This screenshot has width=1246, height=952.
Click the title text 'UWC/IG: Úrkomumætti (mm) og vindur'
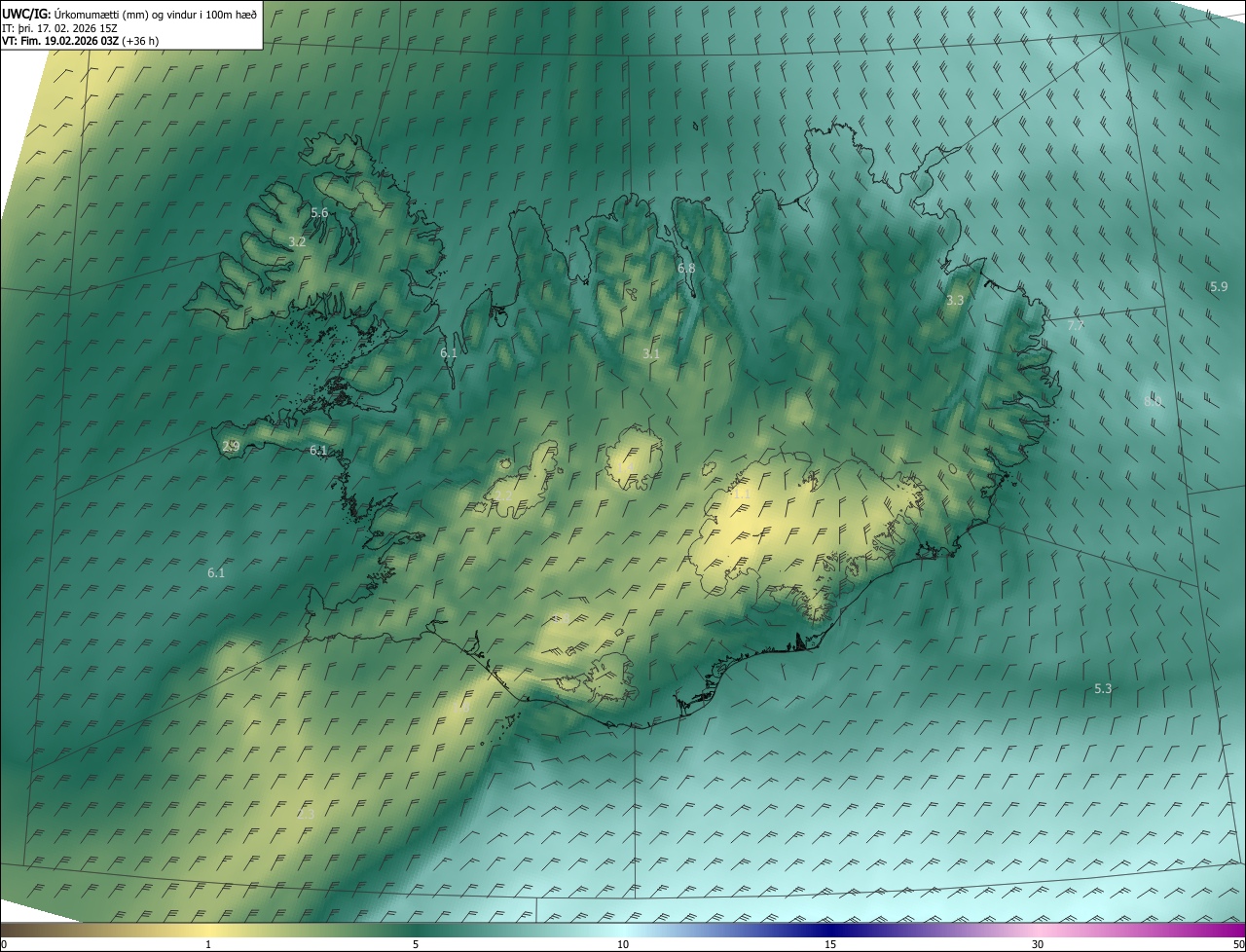click(129, 14)
